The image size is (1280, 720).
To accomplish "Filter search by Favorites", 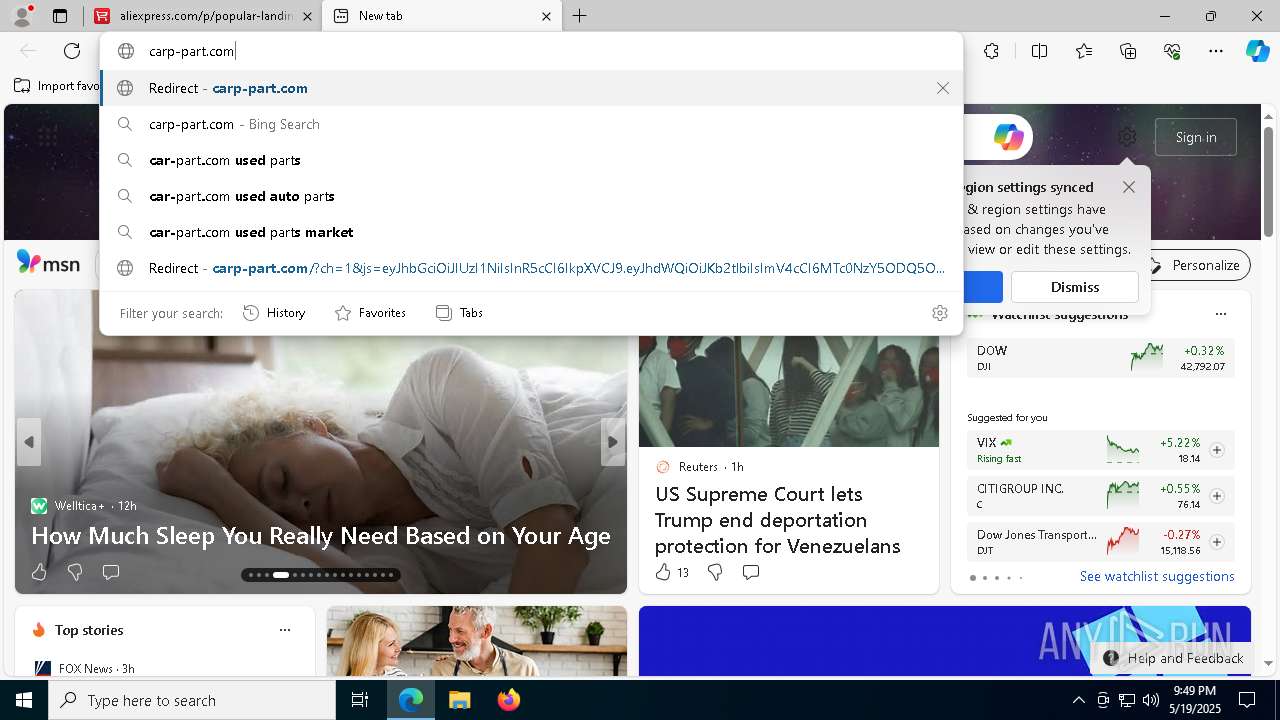I will (x=370, y=313).
